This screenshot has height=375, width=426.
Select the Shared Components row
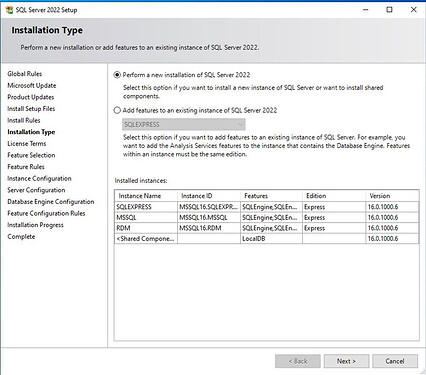click(267, 239)
